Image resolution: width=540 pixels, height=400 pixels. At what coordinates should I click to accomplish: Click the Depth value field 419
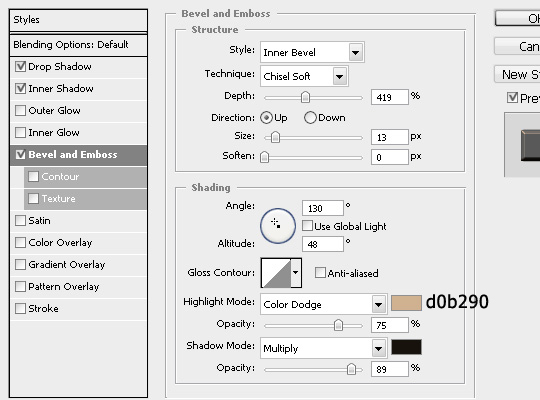coord(390,97)
